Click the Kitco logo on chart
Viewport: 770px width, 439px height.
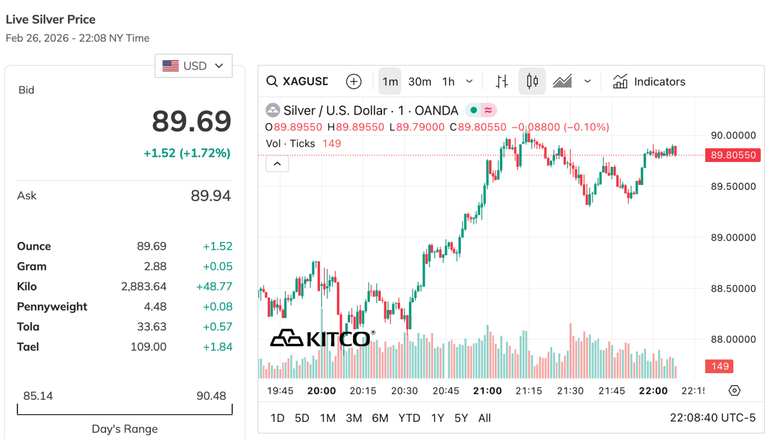pos(322,338)
